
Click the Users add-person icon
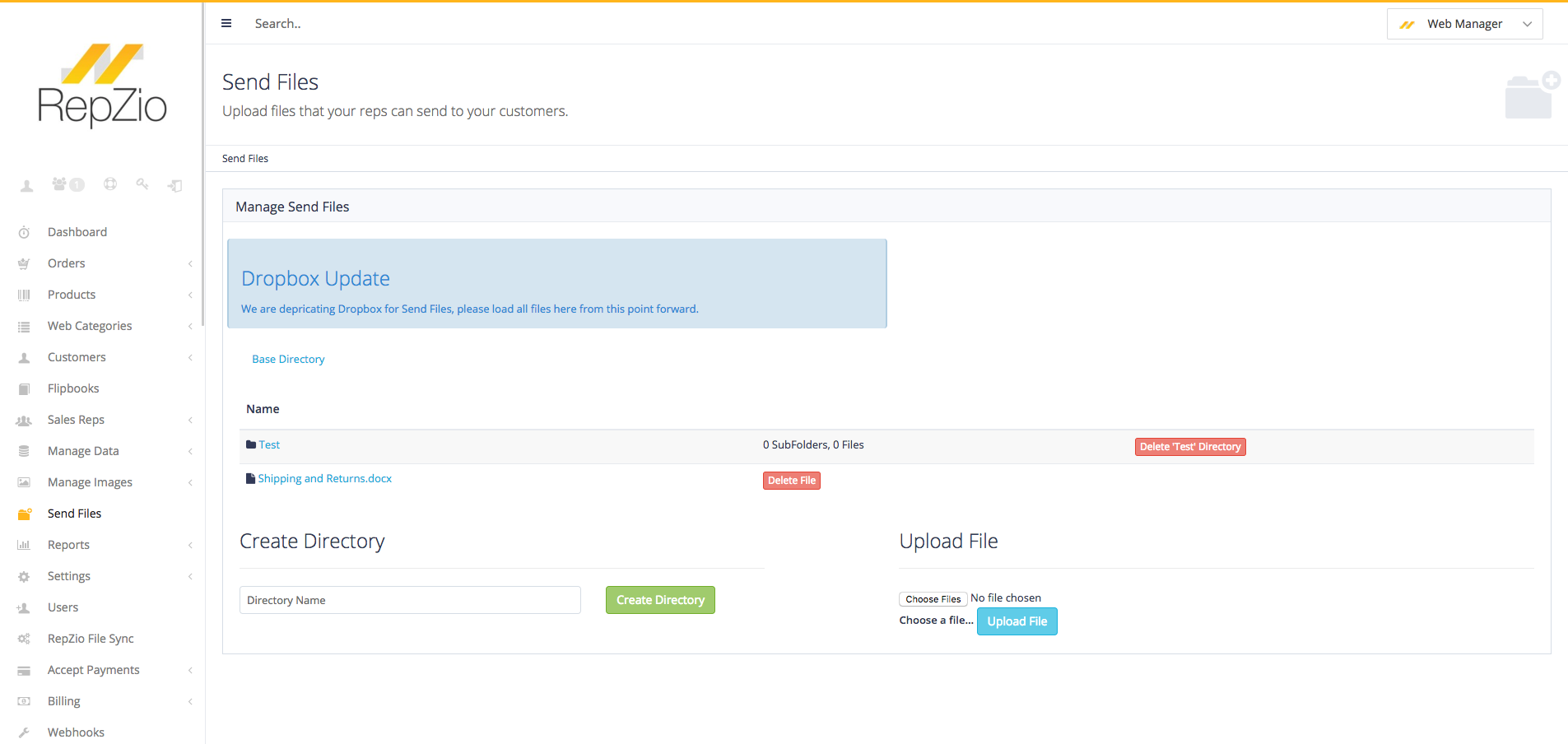tap(24, 608)
